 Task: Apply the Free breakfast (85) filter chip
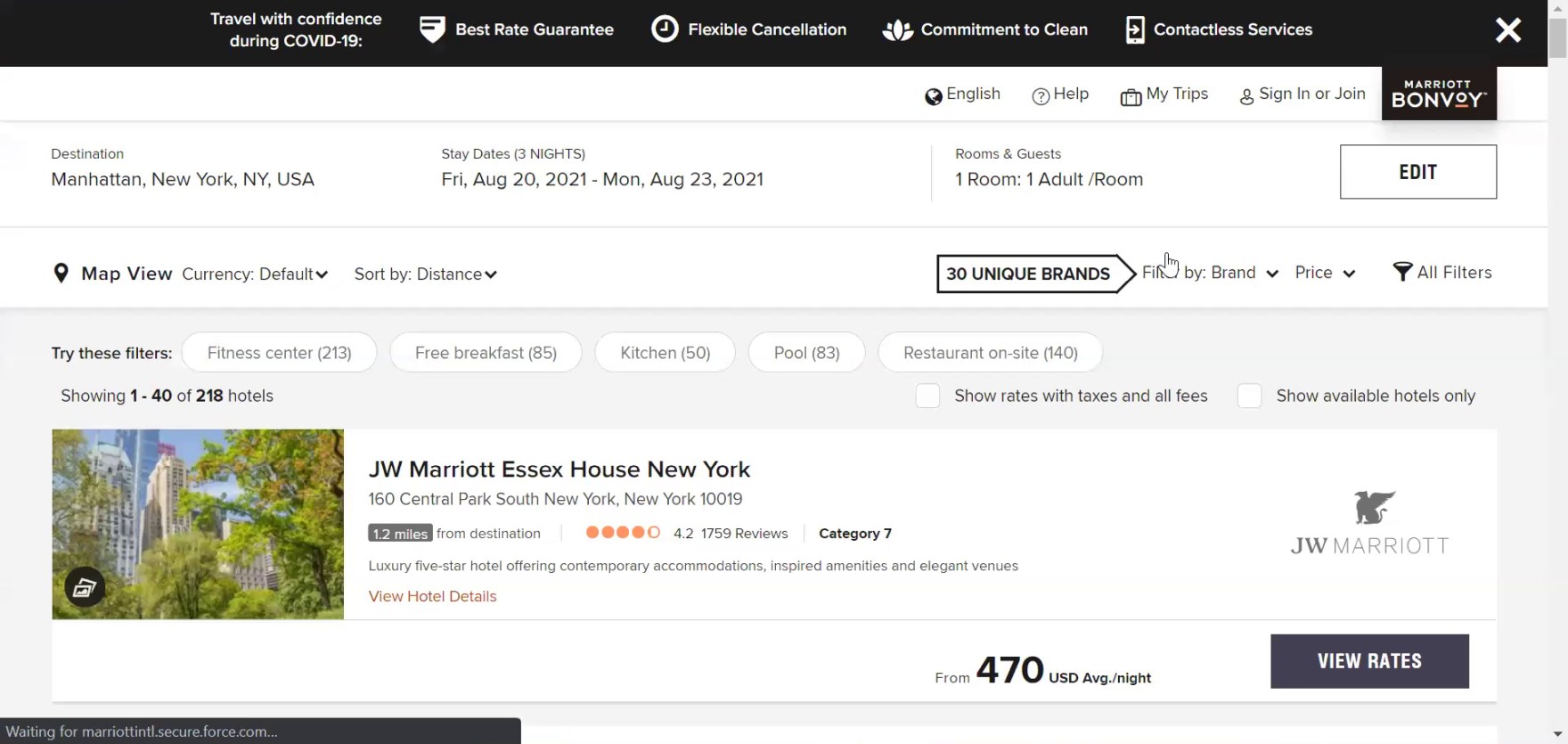click(x=486, y=353)
